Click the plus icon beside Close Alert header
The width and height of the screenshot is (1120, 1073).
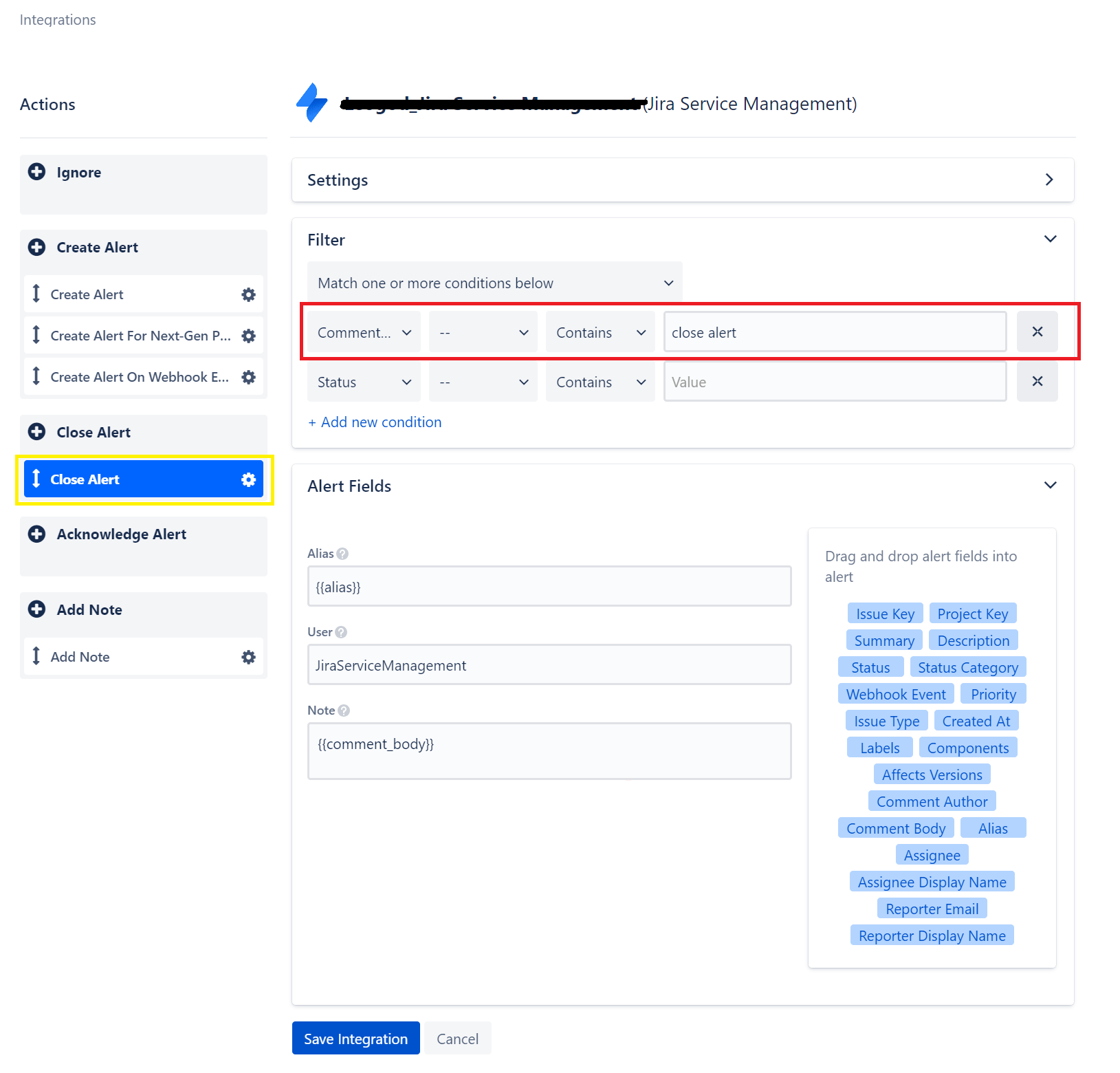[x=37, y=432]
